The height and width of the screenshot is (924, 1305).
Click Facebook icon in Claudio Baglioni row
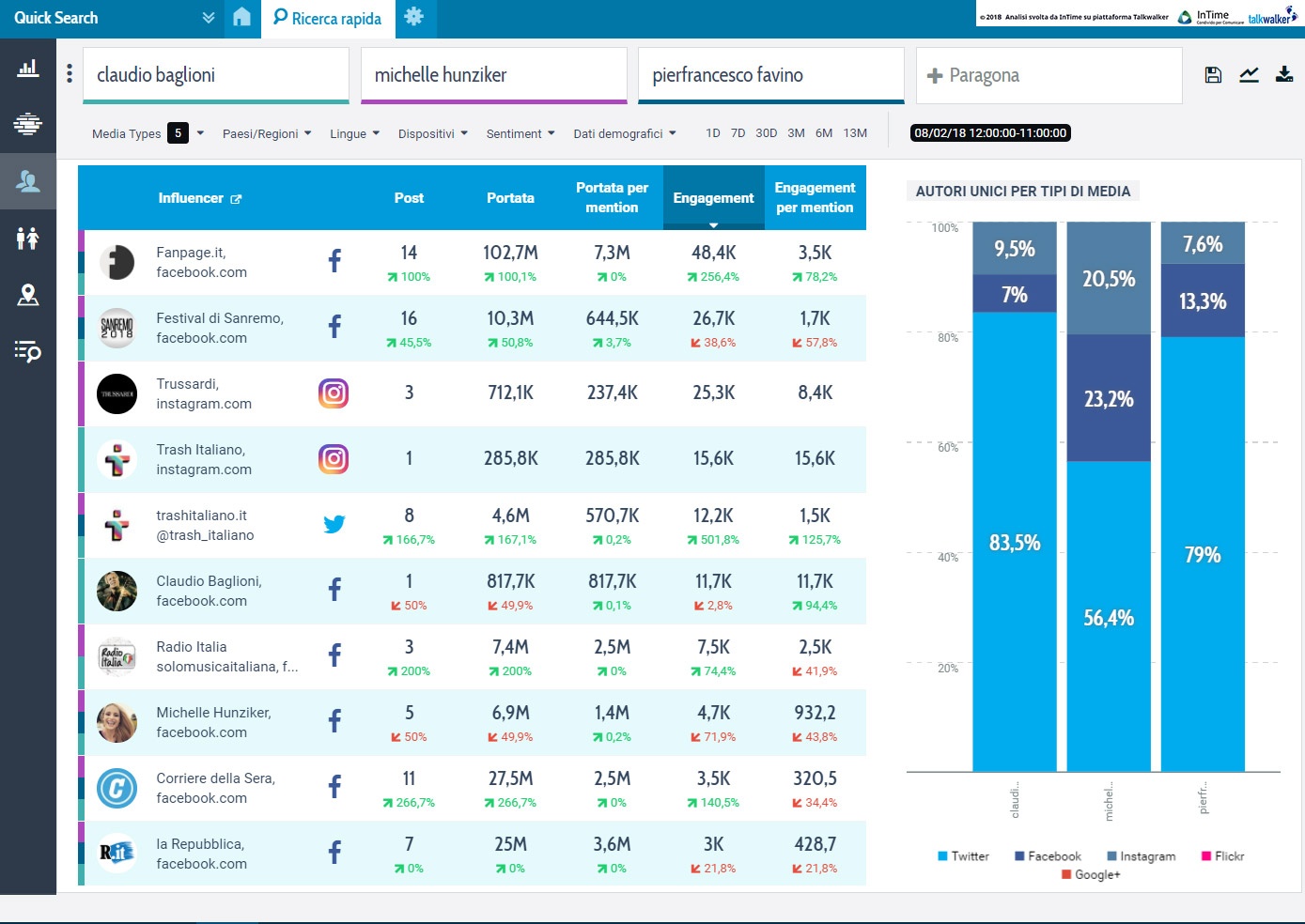(x=334, y=590)
